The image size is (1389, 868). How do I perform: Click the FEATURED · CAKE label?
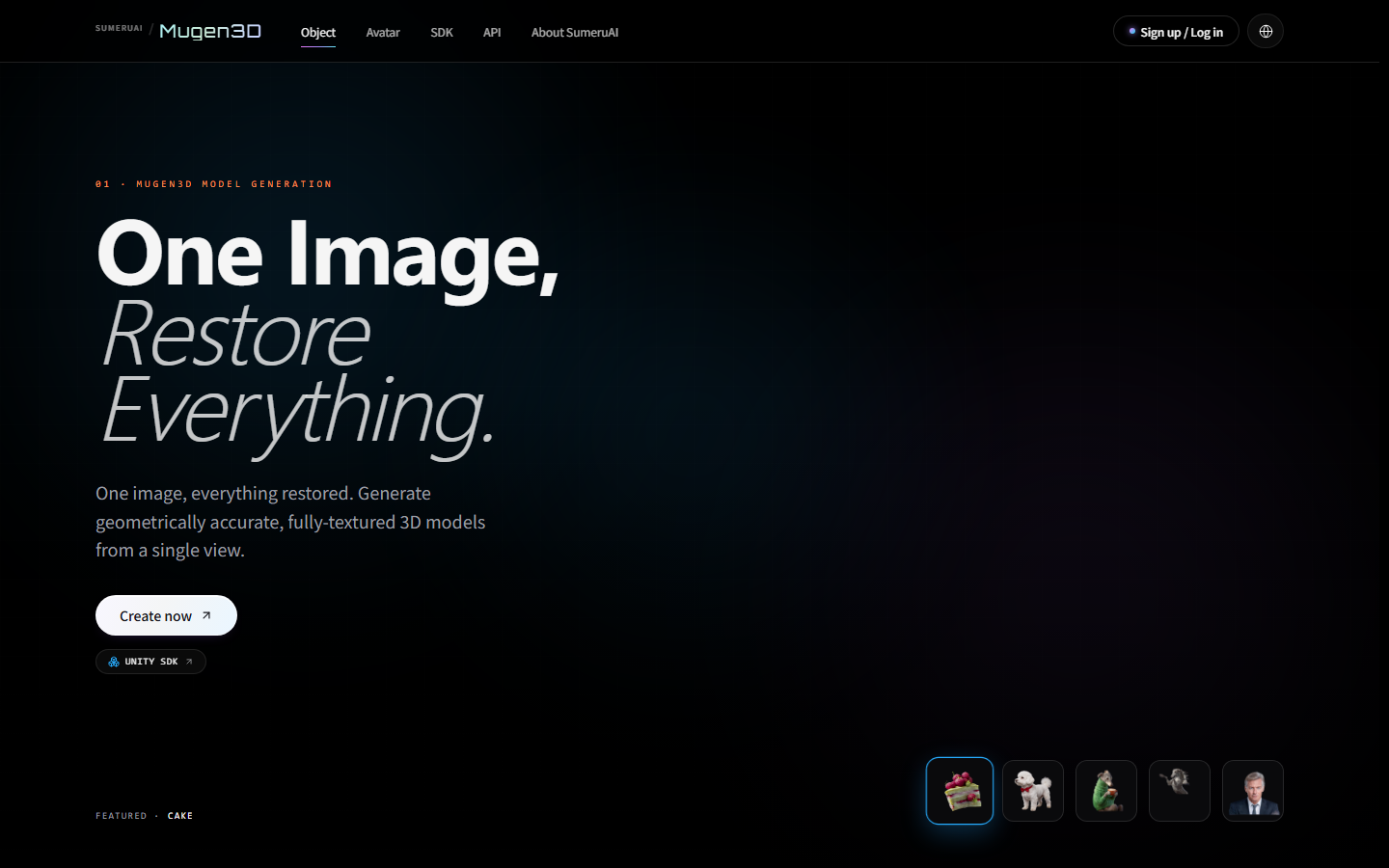(144, 816)
